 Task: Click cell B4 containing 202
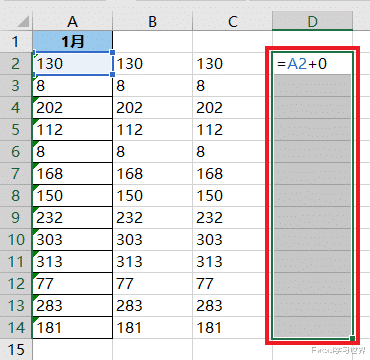click(x=152, y=107)
